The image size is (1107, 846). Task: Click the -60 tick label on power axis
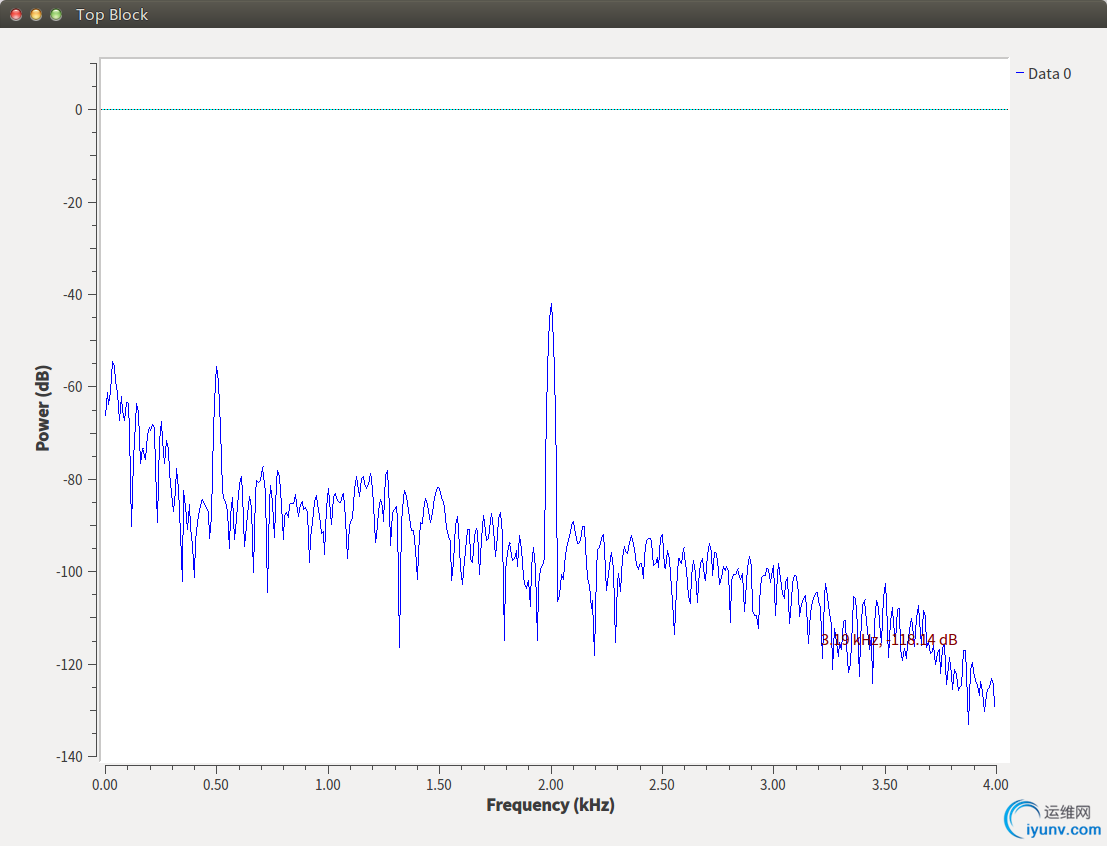point(73,386)
